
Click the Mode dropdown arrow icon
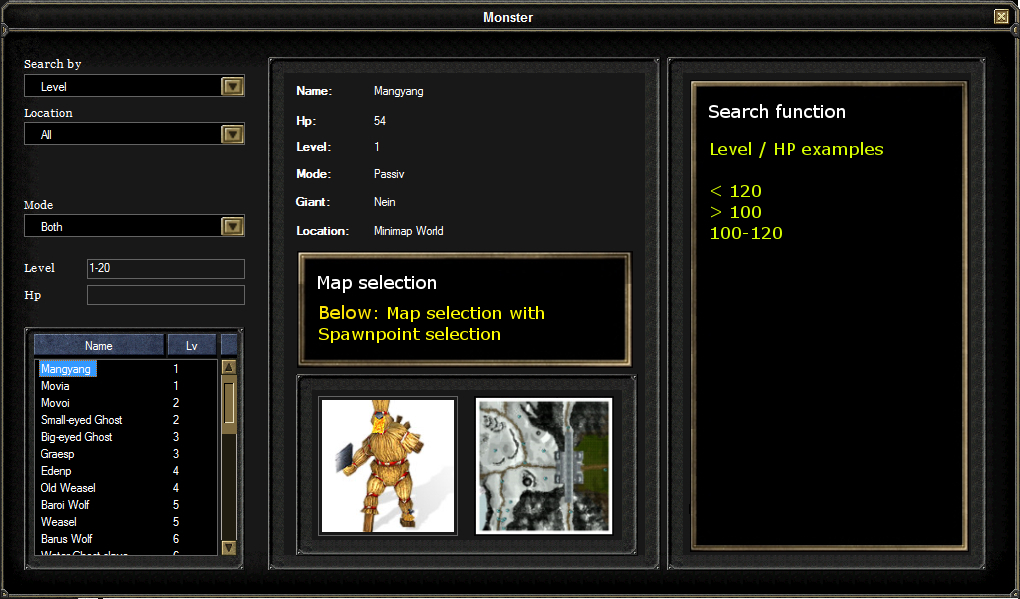232,226
